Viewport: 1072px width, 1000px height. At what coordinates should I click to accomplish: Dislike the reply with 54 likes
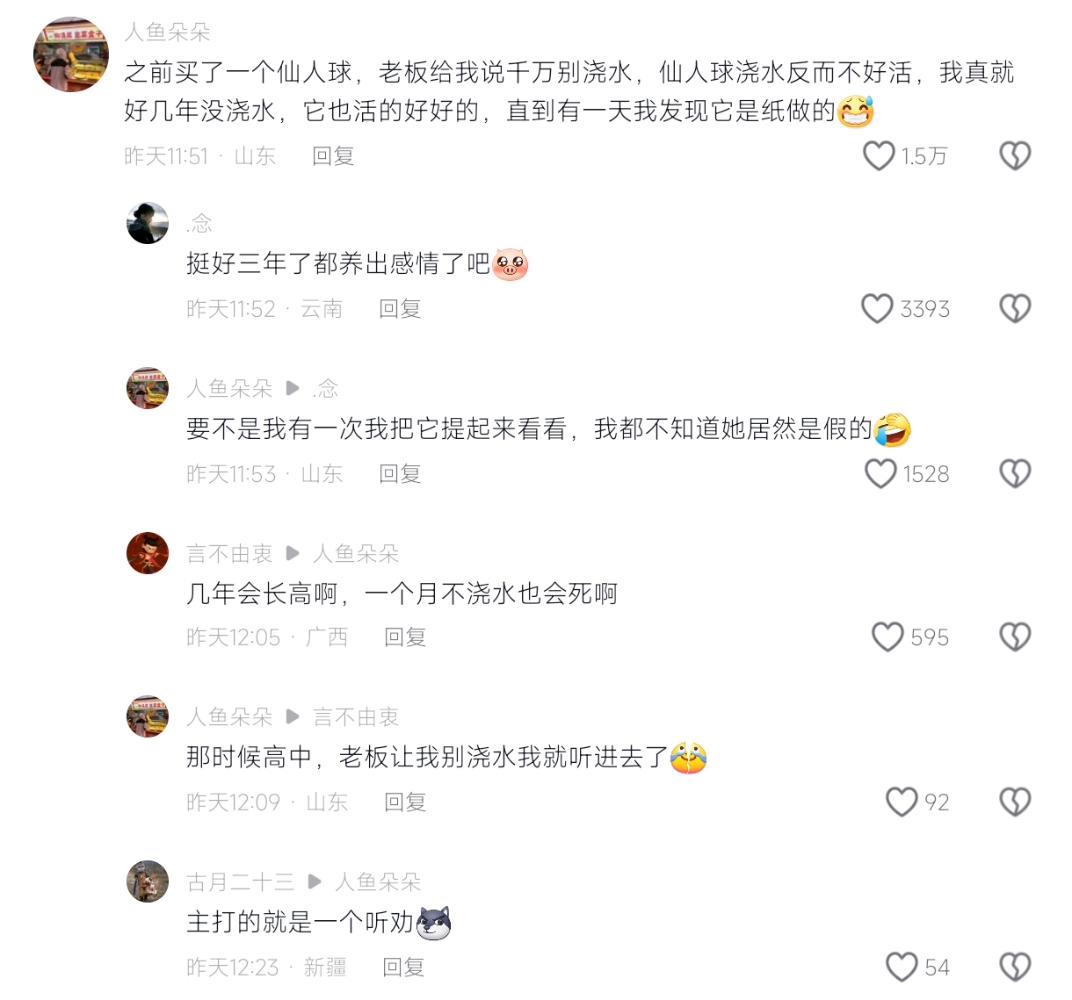[x=1015, y=967]
